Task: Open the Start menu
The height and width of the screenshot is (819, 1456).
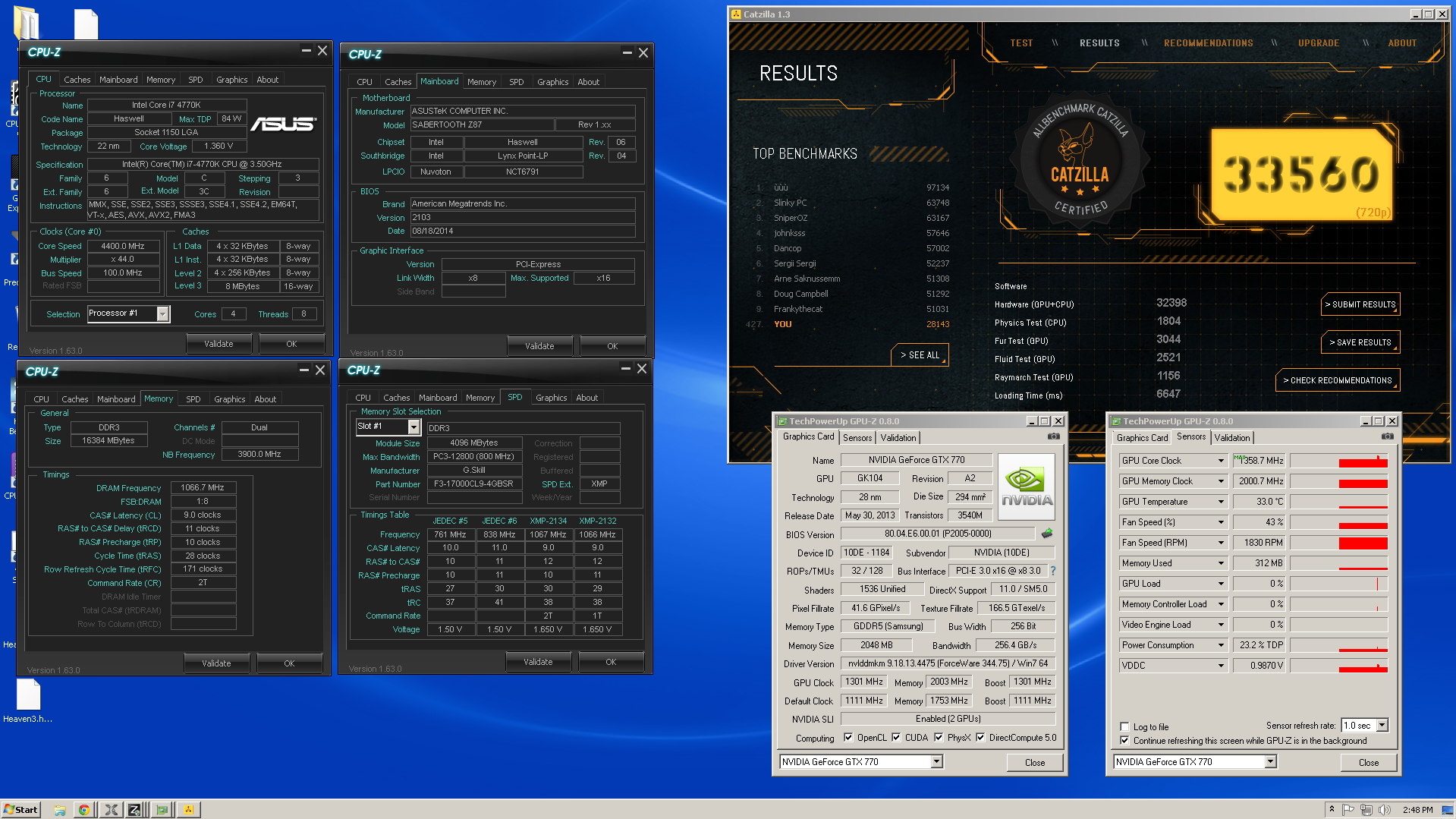Action: point(20,809)
